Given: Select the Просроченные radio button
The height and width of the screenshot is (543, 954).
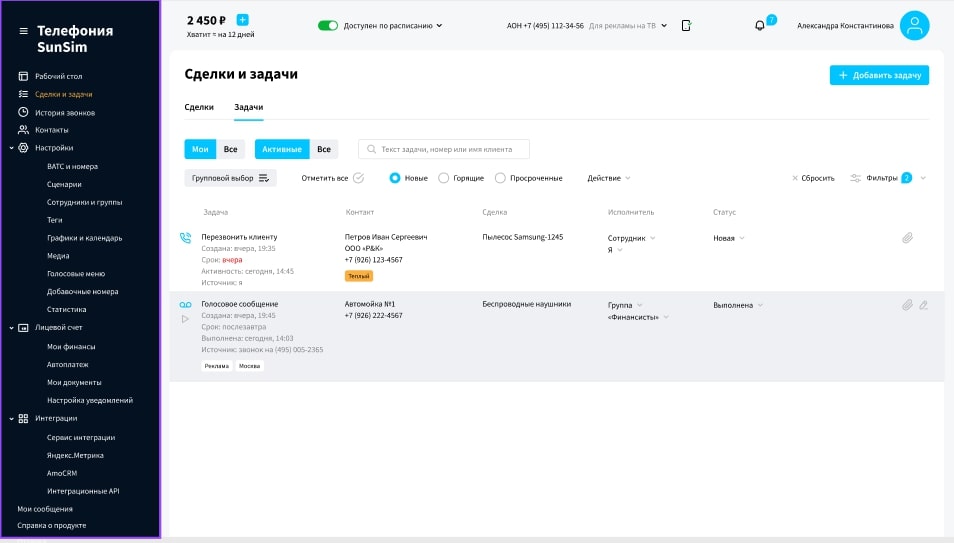Looking at the screenshot, I should pos(501,178).
